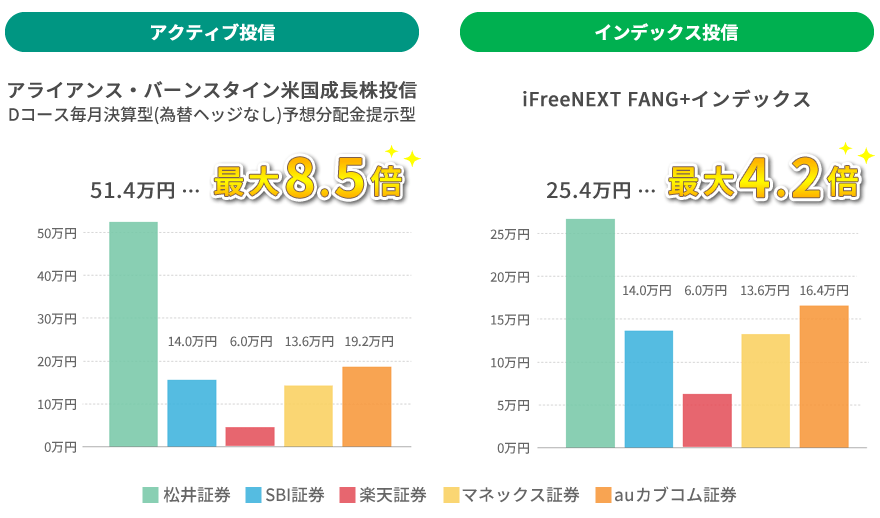Click the short red 楽天 bar in the active chart
This screenshot has width=880, height=518.
[x=250, y=437]
